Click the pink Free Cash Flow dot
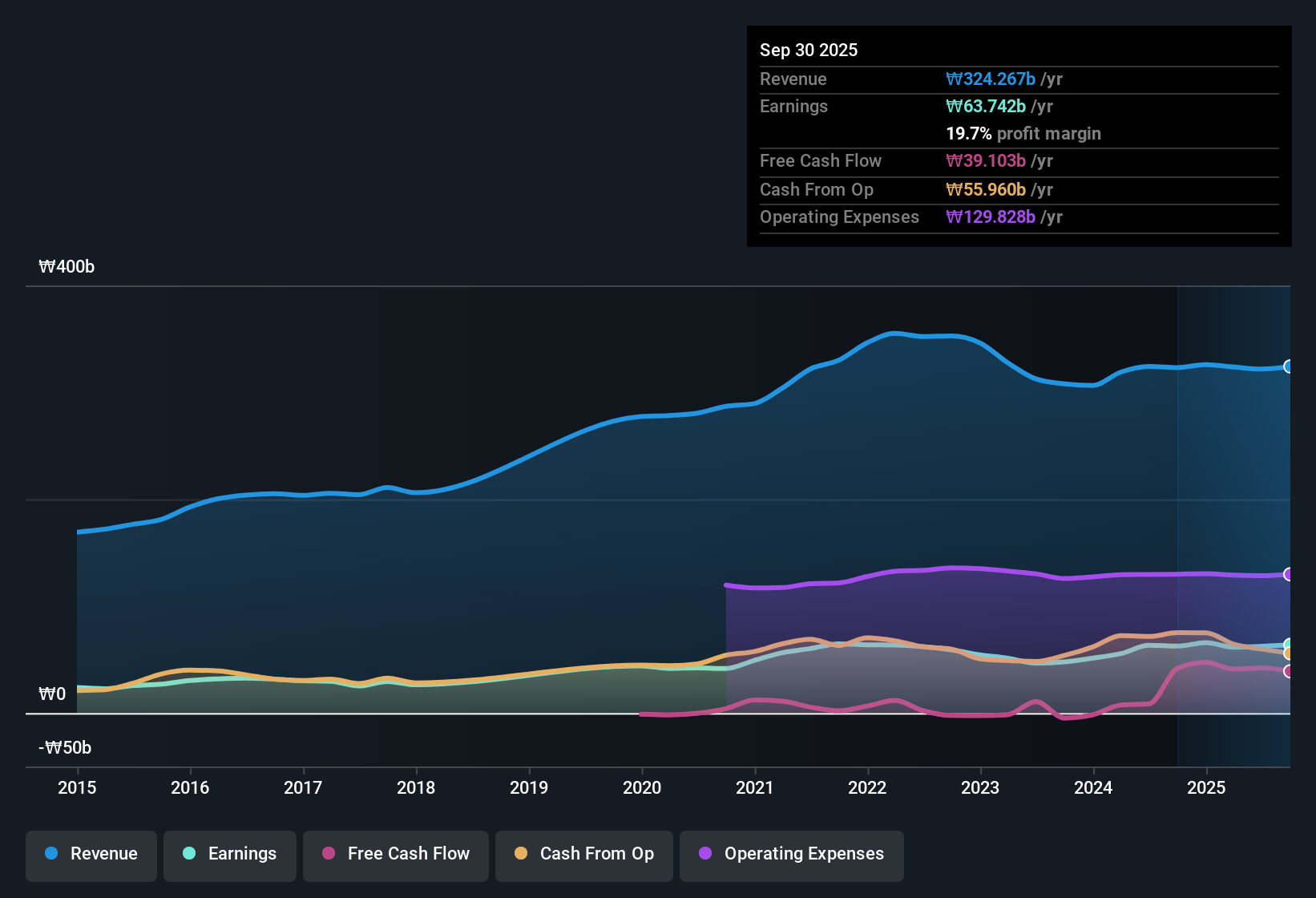Viewport: 1316px width, 898px height. (x=328, y=854)
